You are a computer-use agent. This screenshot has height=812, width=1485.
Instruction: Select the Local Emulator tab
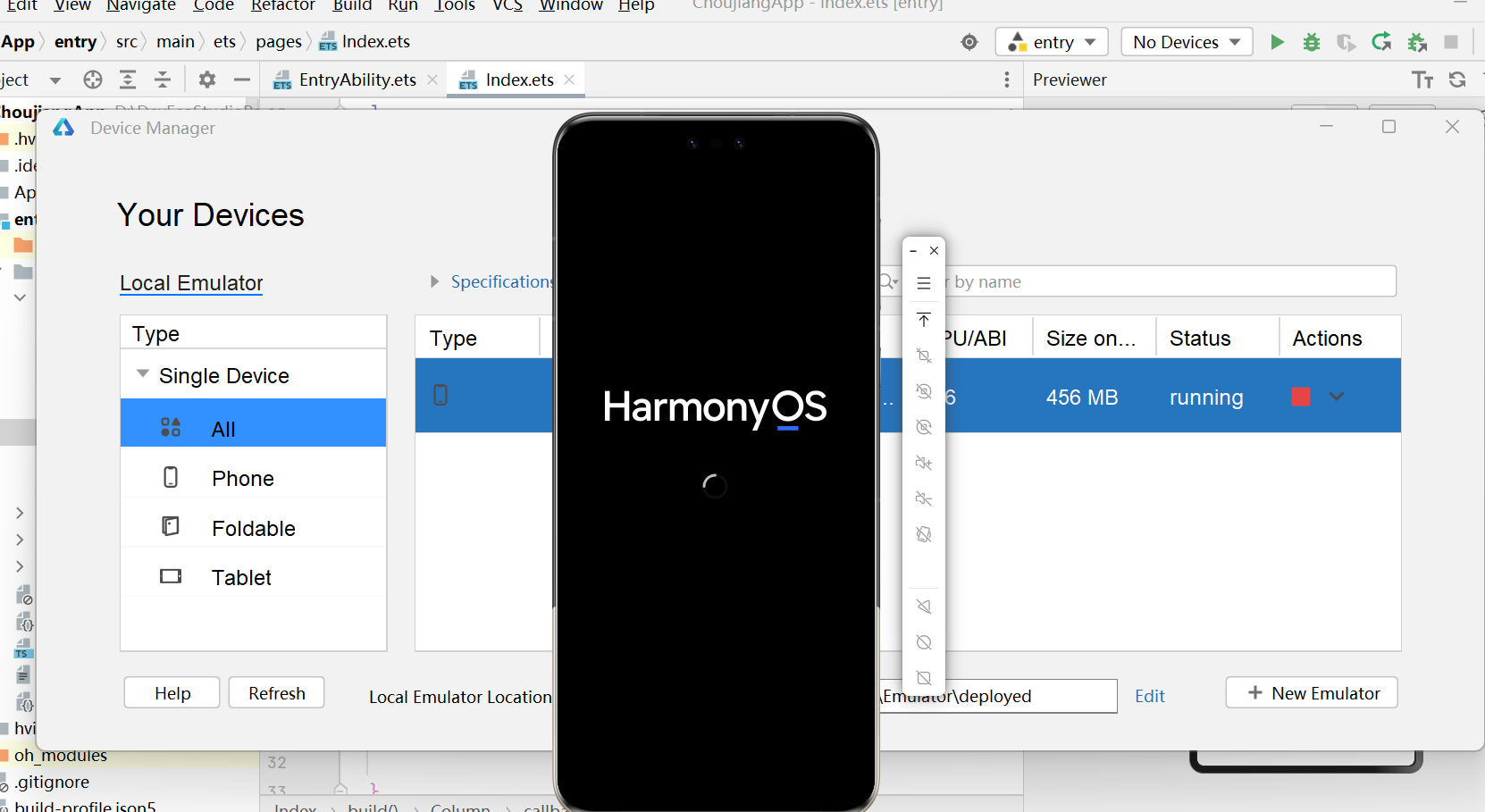click(x=191, y=283)
